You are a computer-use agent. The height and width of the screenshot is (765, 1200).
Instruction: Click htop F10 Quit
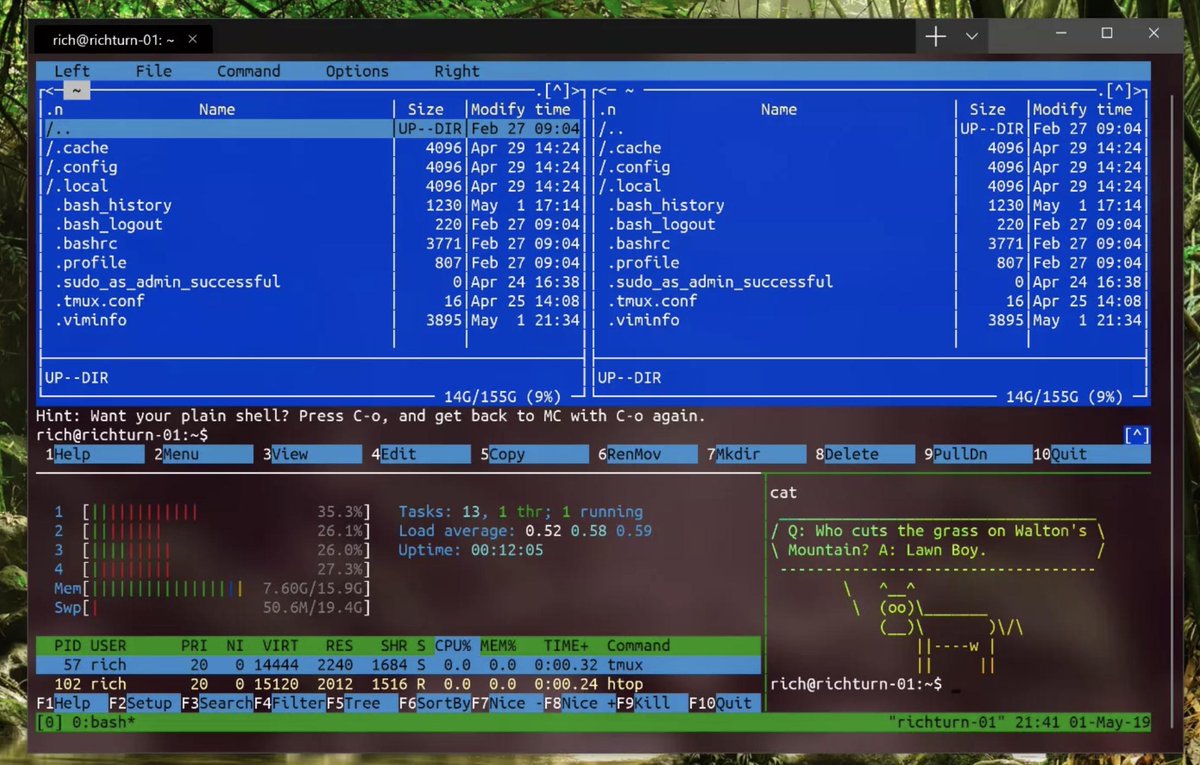(x=725, y=703)
